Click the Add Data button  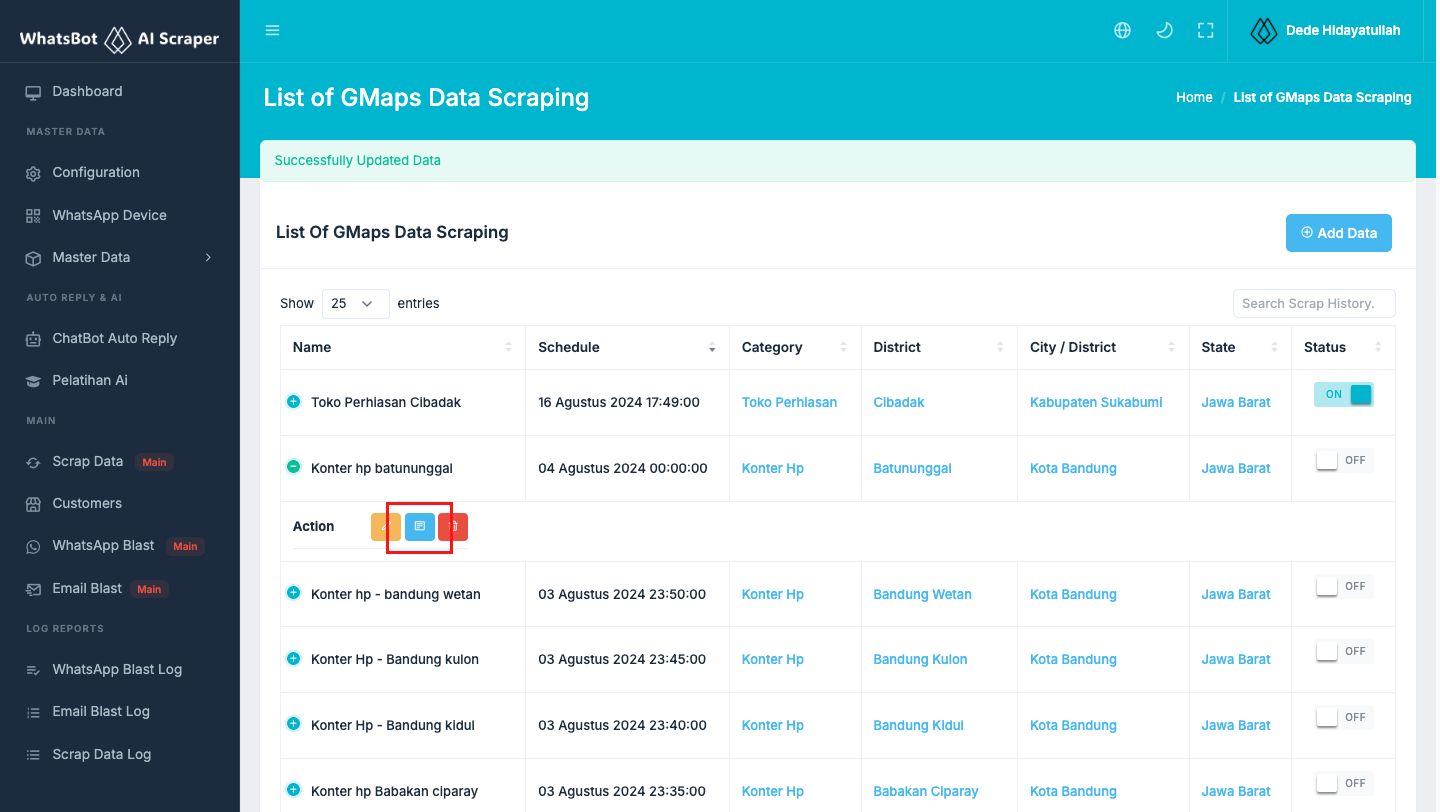1339,233
